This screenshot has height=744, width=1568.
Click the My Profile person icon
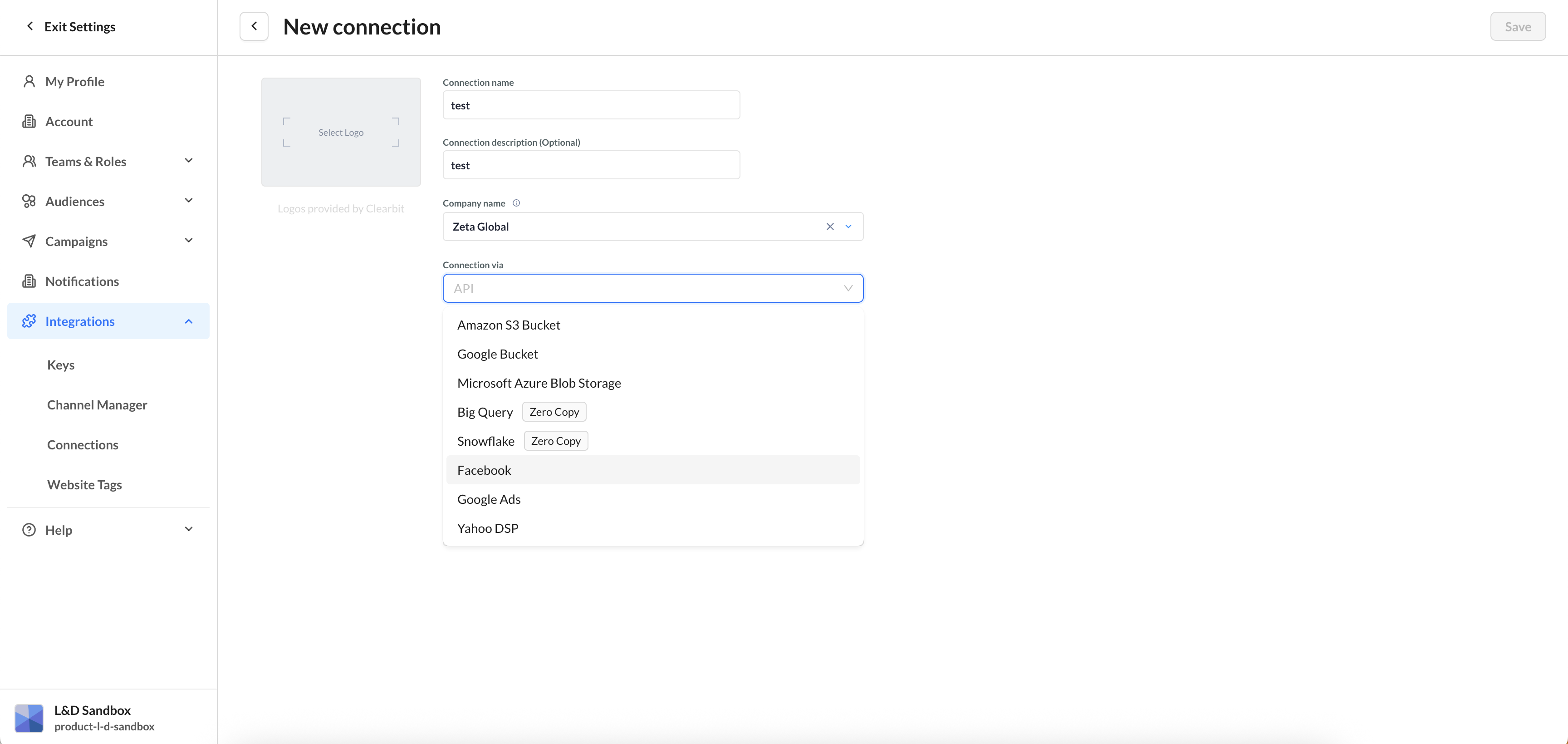coord(29,82)
